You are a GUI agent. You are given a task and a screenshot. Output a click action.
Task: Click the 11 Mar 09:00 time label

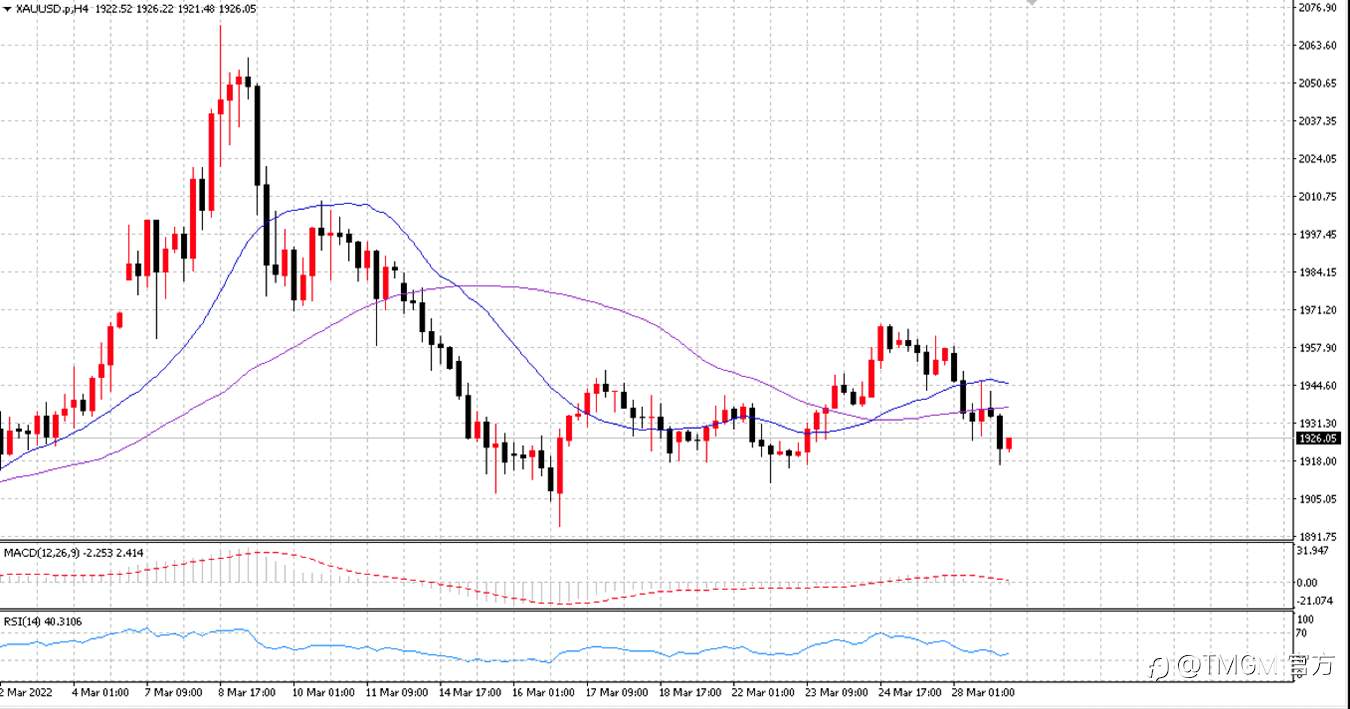point(397,692)
